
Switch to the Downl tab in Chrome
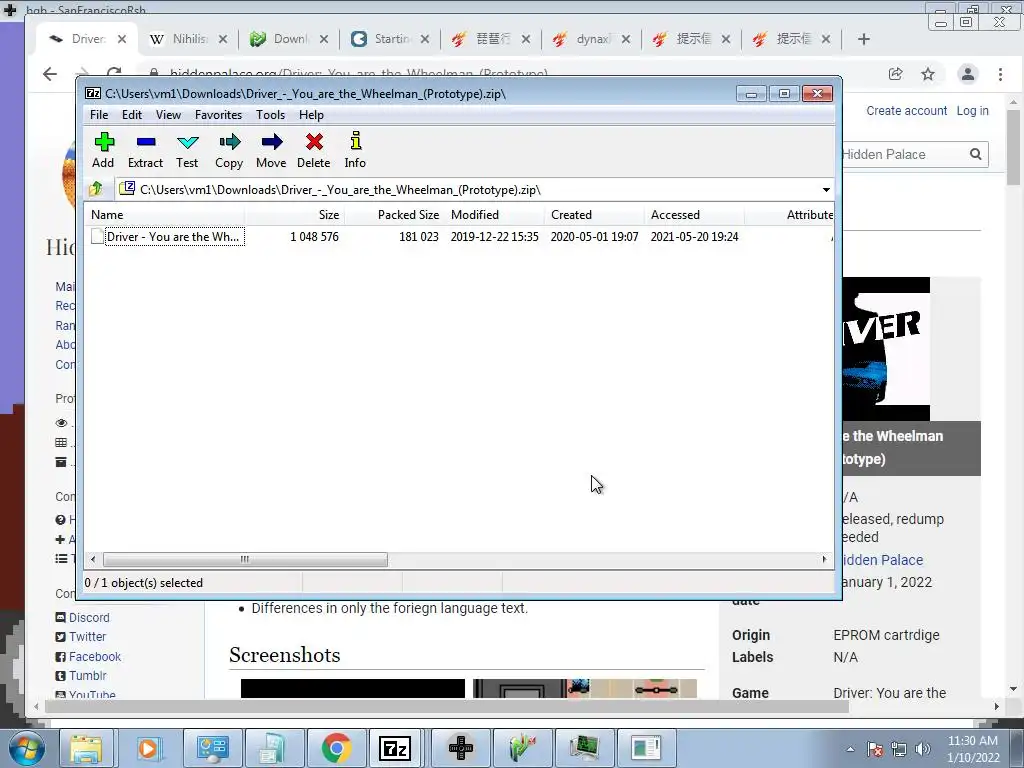point(288,39)
